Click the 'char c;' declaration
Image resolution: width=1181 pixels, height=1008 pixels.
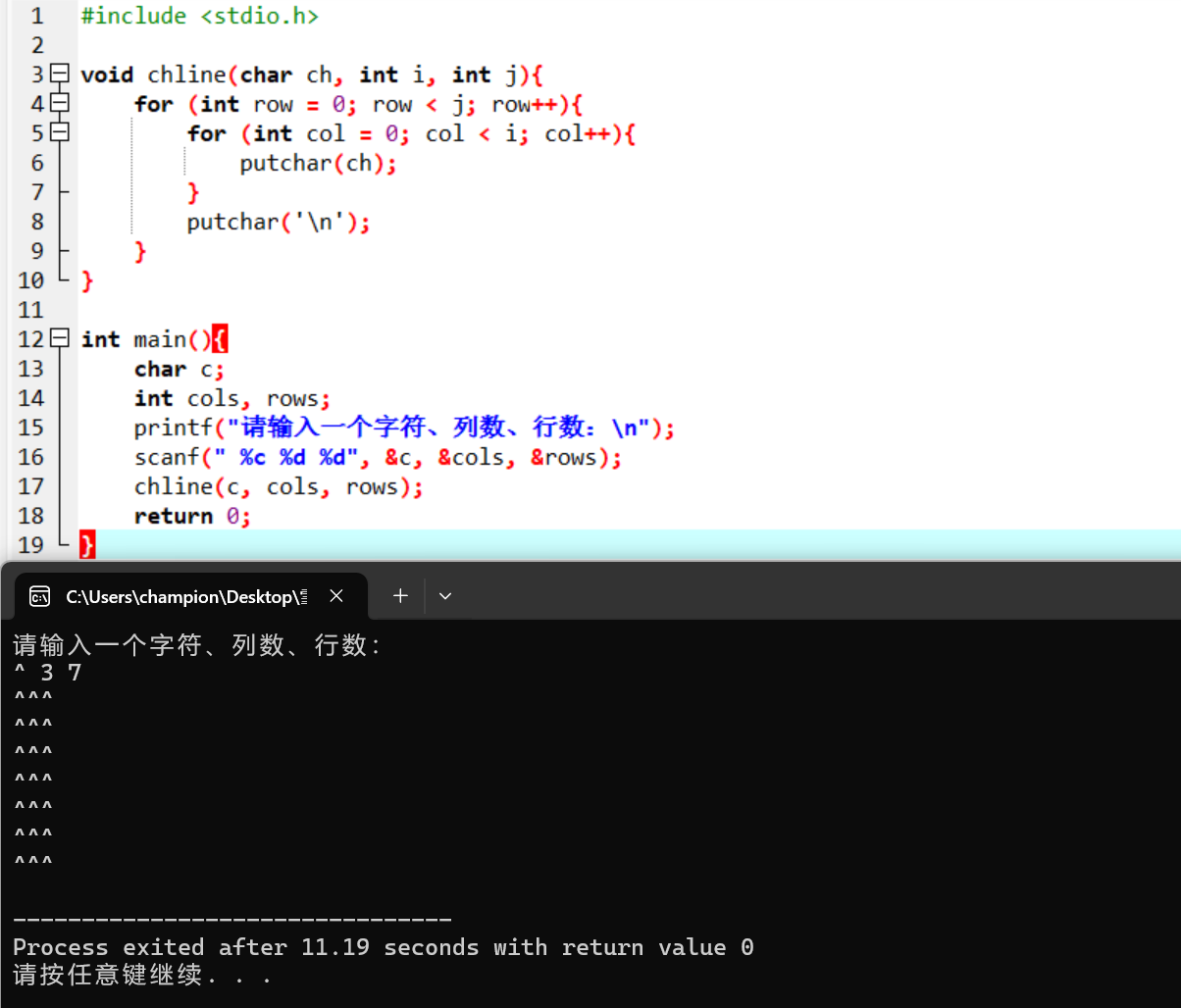(x=180, y=369)
